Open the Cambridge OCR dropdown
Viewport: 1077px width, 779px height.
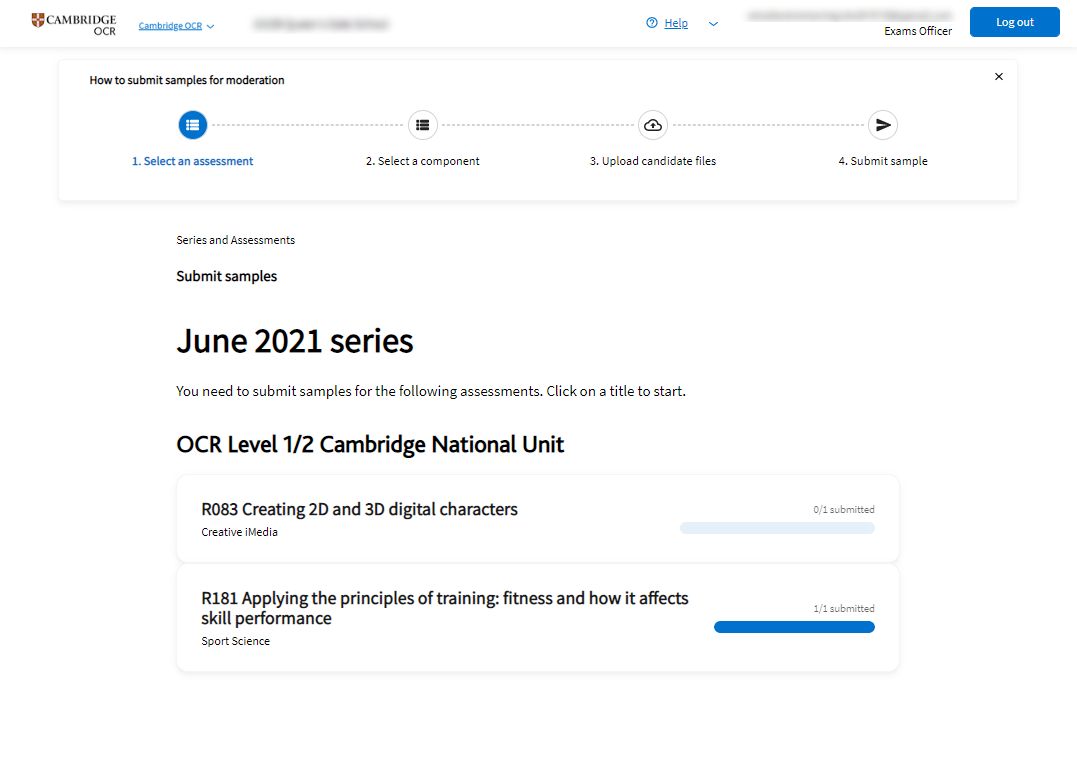[x=176, y=26]
